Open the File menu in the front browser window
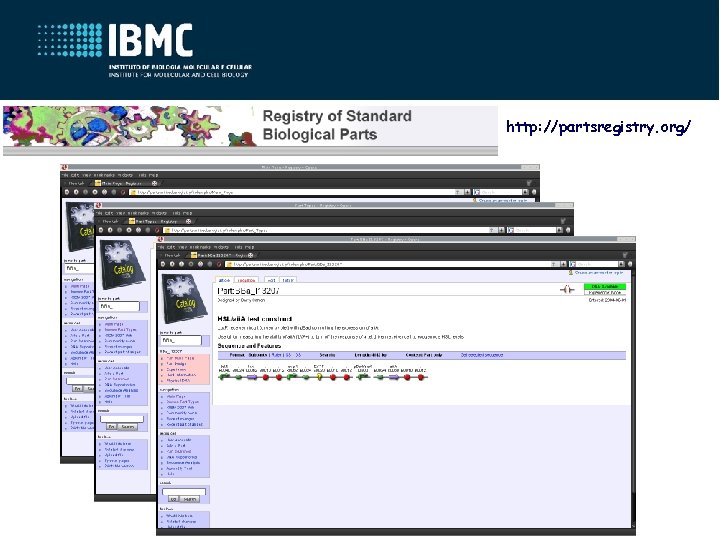 tap(162, 247)
